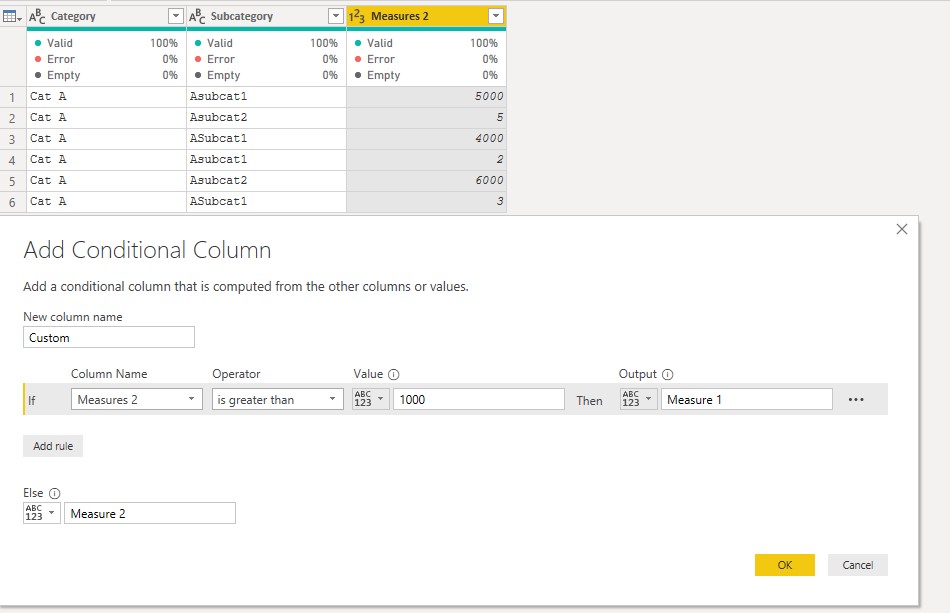This screenshot has width=950, height=613.
Task: Click the ASubcat1 cell in row 3
Action: (267, 139)
